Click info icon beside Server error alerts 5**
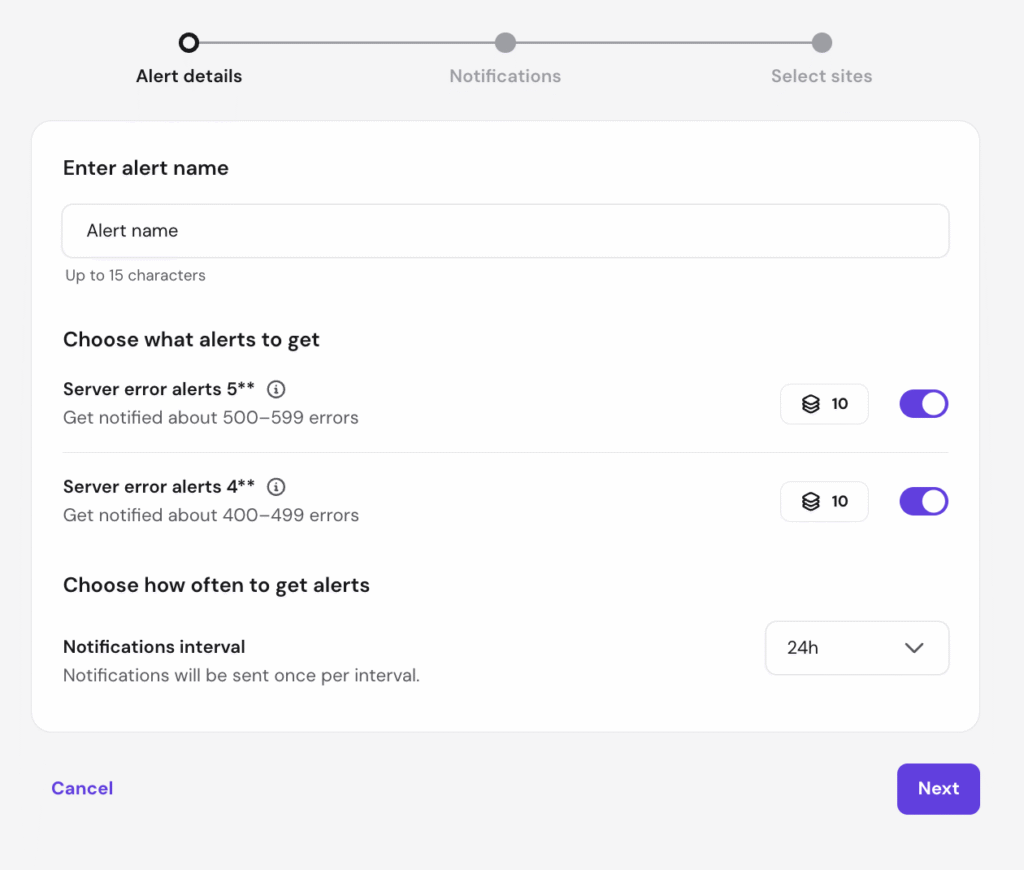 [277, 389]
